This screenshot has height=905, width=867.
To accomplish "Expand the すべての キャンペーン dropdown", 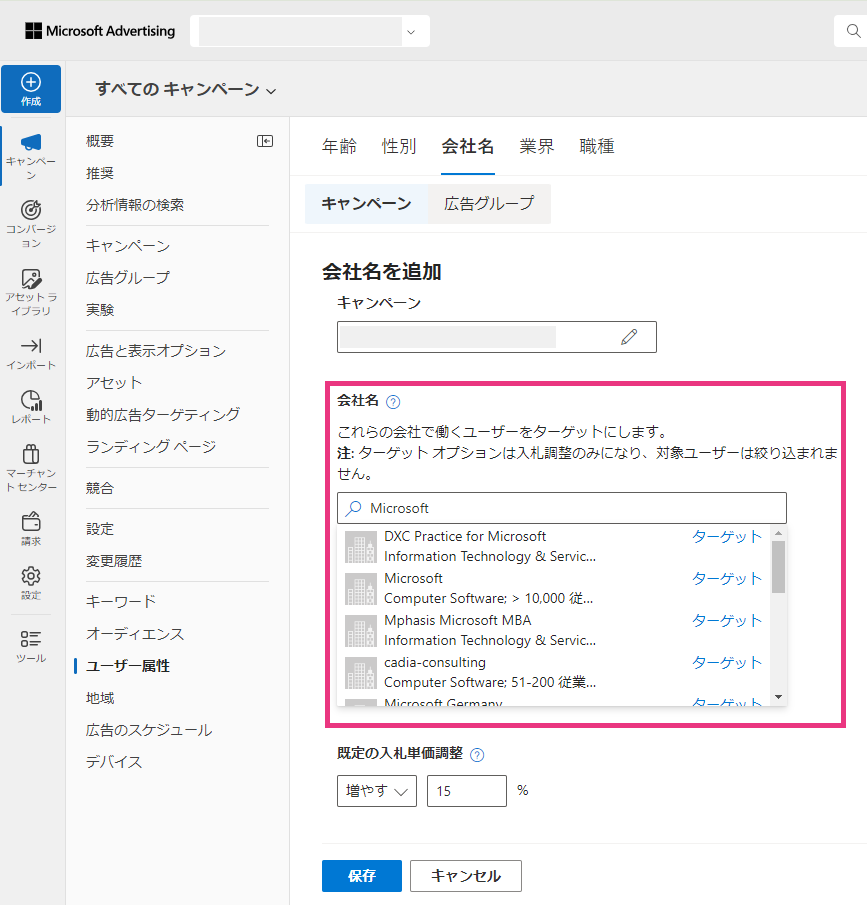I will pos(186,89).
